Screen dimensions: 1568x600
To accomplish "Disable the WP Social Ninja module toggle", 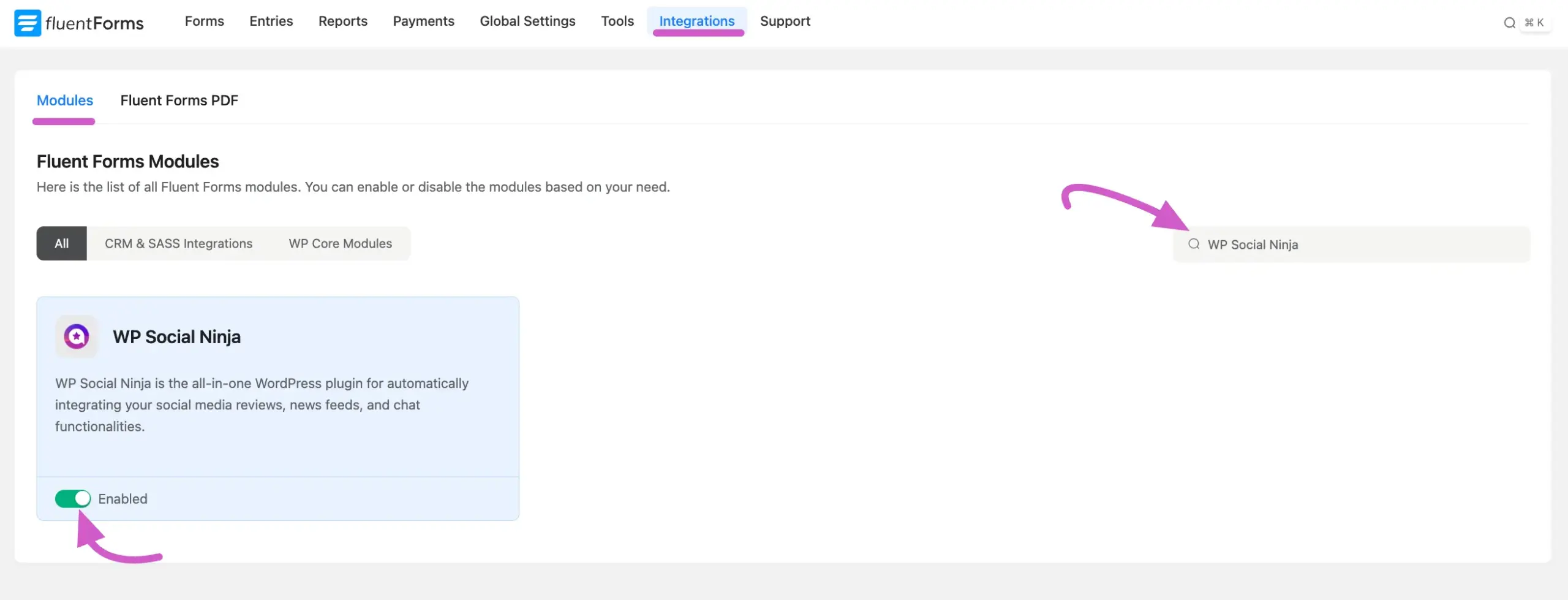I will pos(72,498).
